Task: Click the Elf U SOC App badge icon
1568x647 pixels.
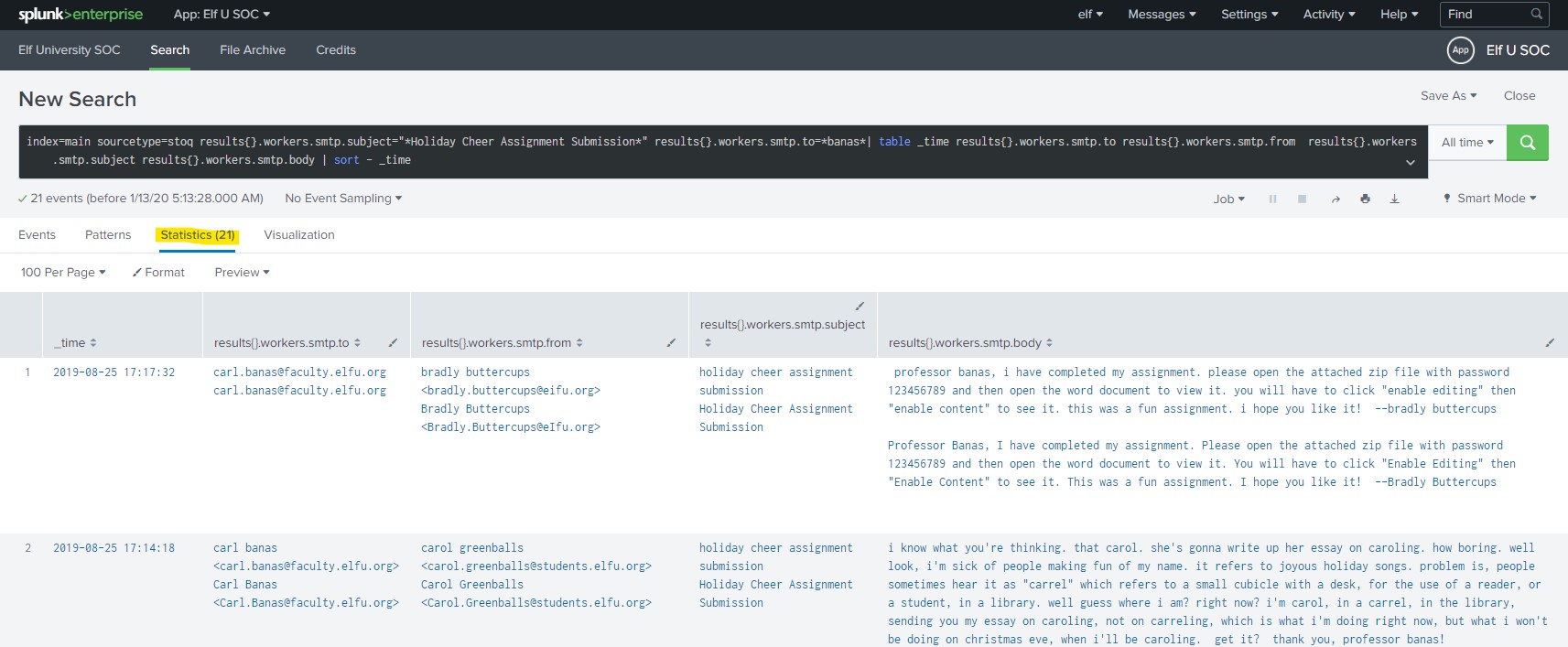Action: (x=1460, y=50)
